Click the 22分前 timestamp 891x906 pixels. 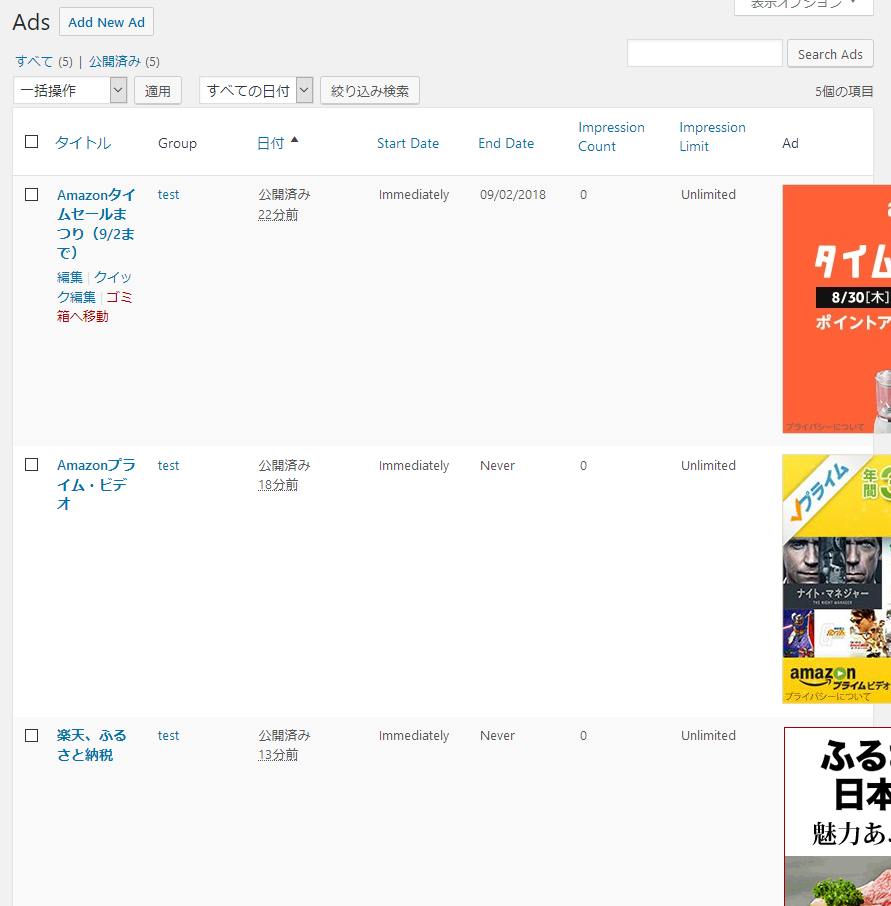[278, 215]
